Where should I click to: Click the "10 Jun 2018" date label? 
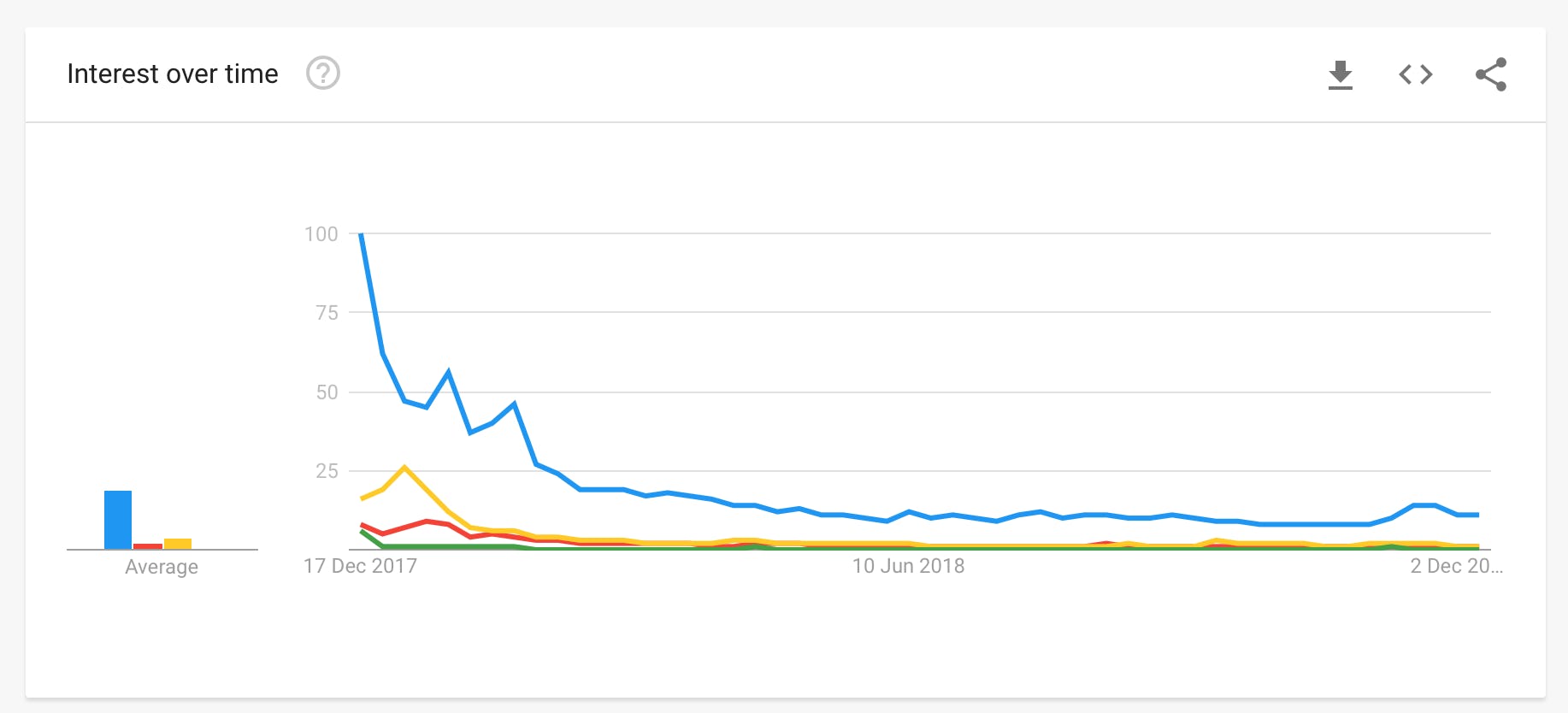point(908,566)
